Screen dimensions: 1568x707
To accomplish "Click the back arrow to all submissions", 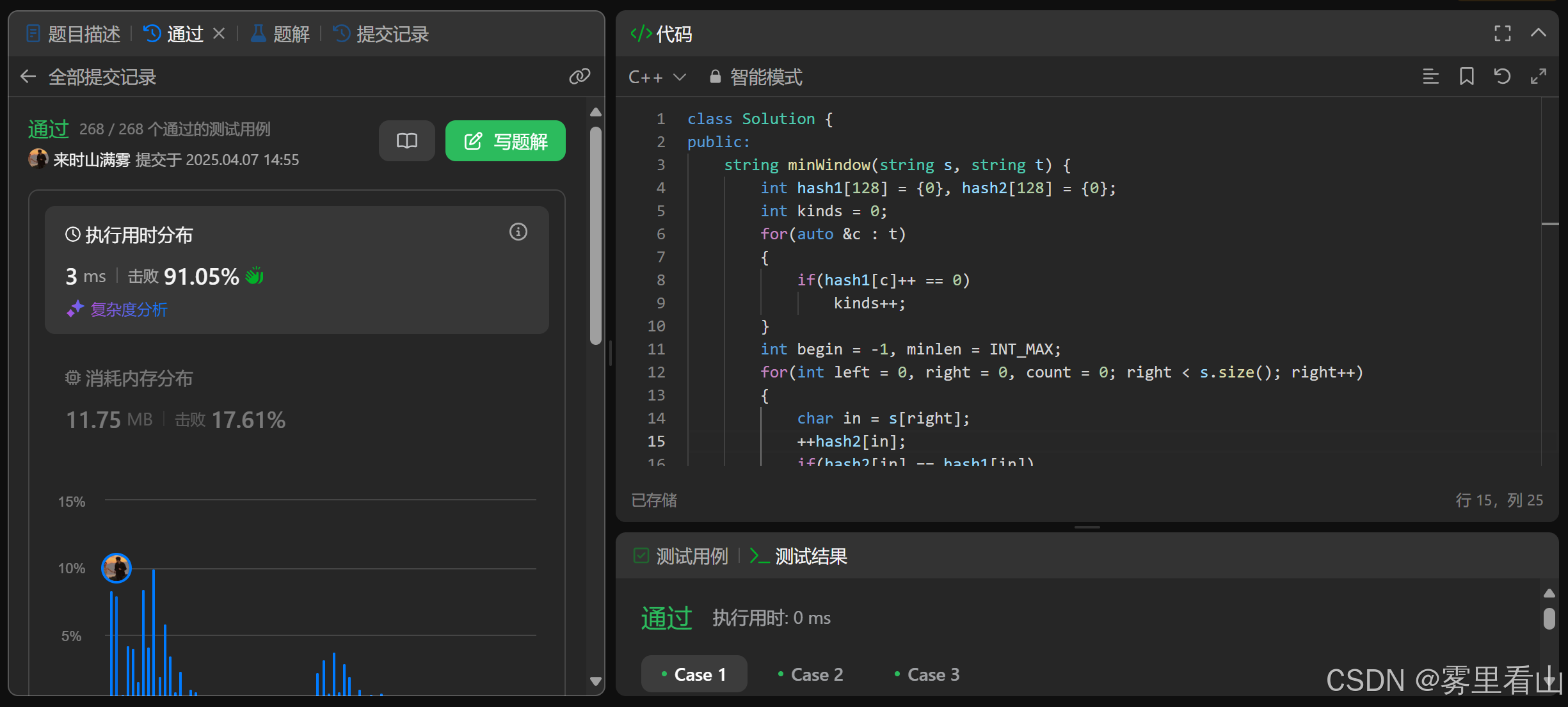I will coord(28,77).
